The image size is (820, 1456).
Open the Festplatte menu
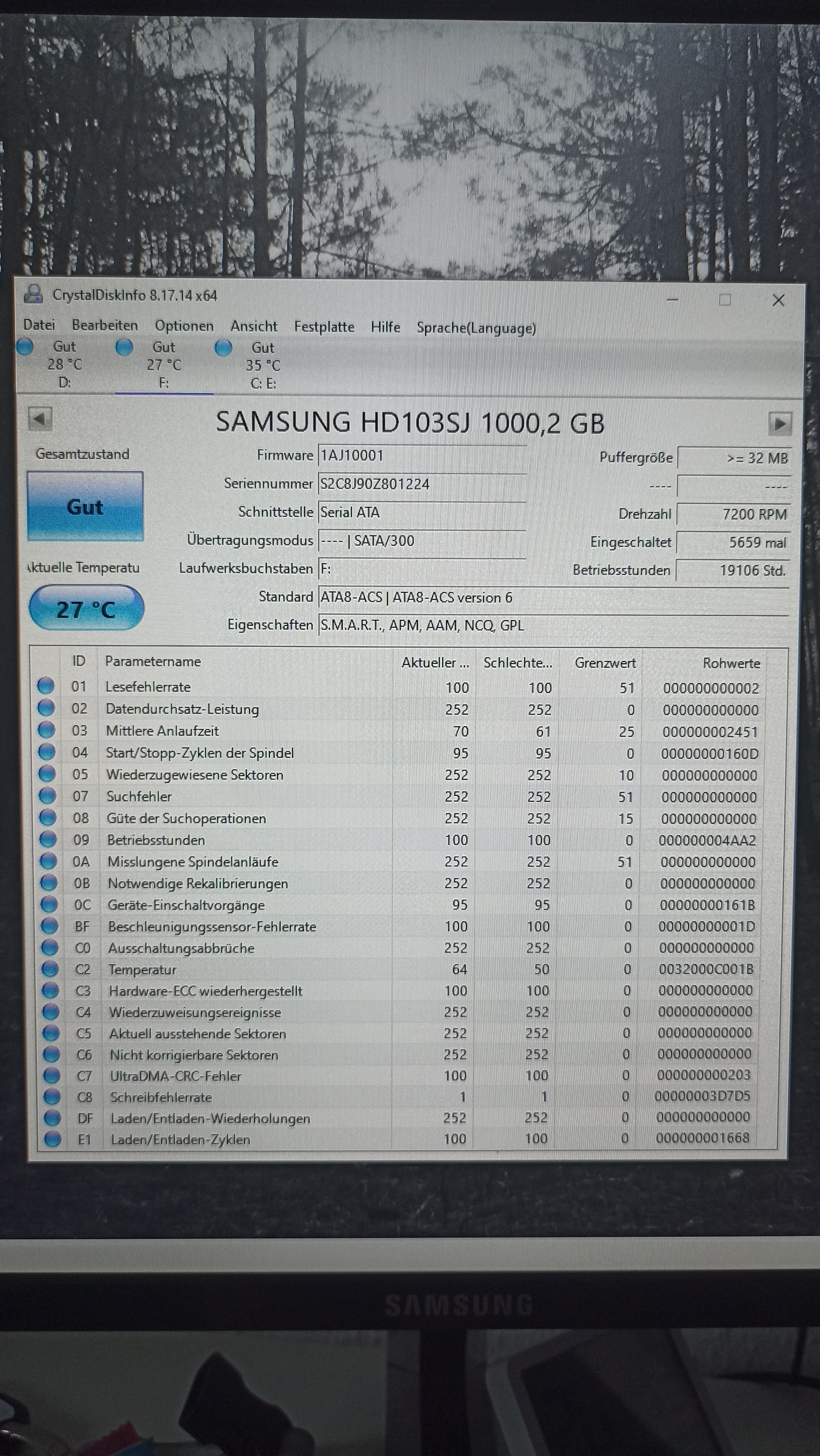[324, 327]
